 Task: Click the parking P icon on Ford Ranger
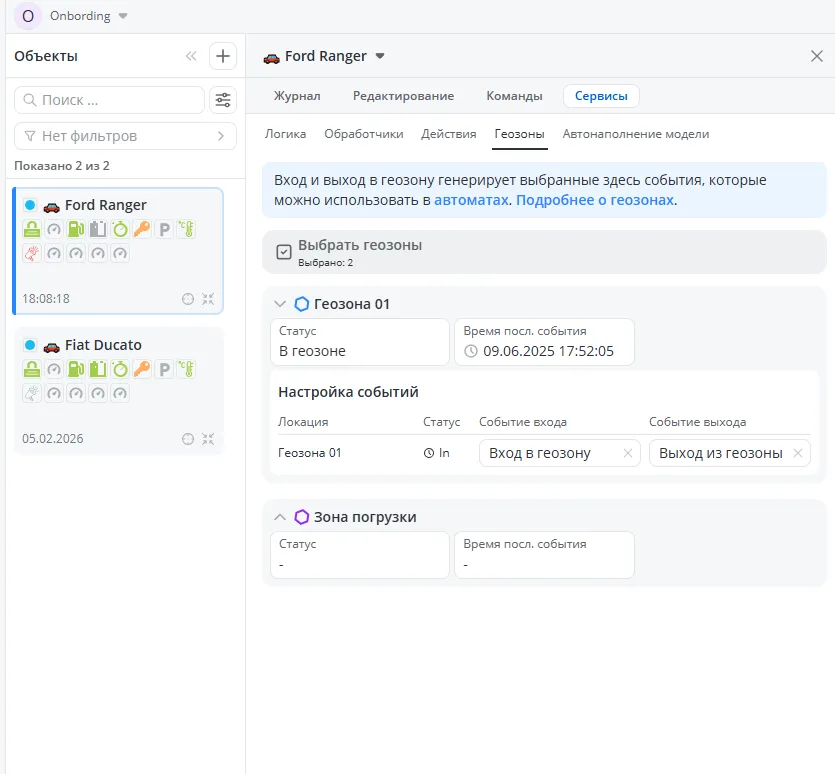(x=163, y=229)
